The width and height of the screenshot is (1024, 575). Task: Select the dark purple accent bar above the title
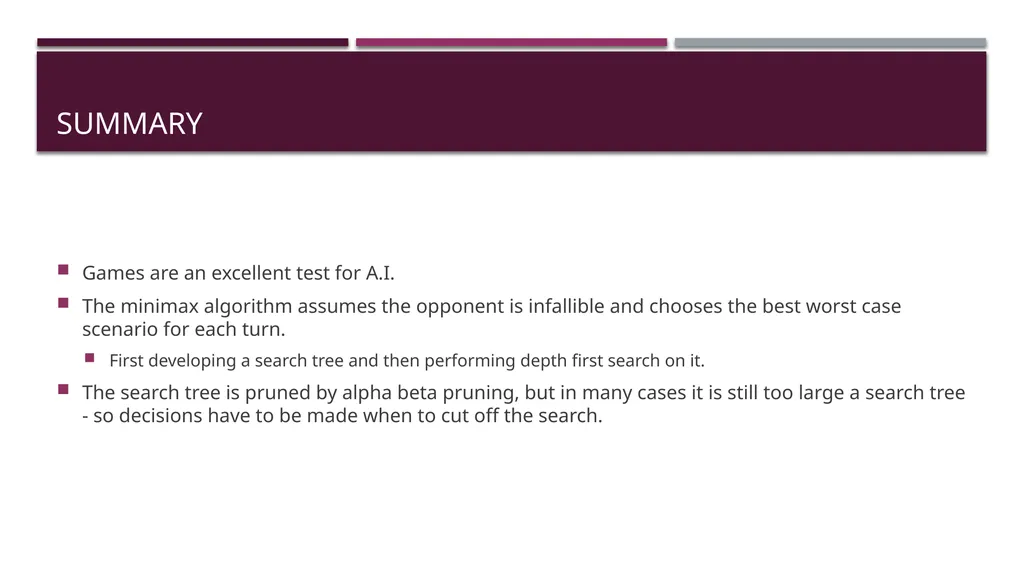click(x=193, y=42)
